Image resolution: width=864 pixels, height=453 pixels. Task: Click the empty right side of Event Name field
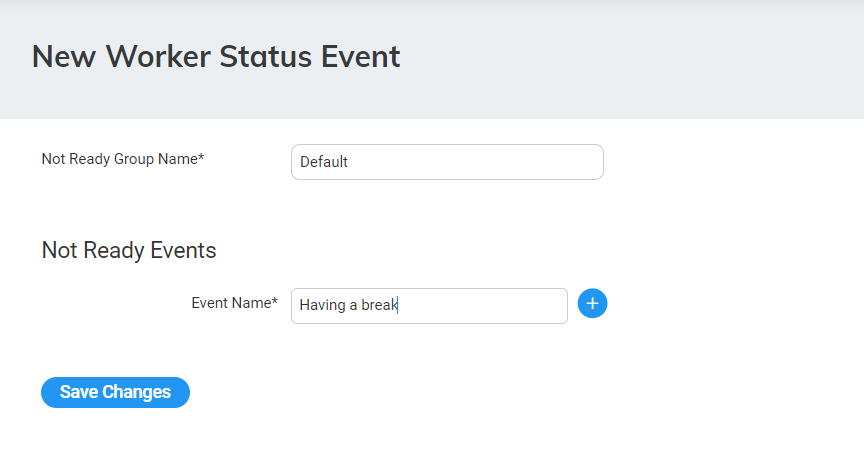click(x=500, y=306)
